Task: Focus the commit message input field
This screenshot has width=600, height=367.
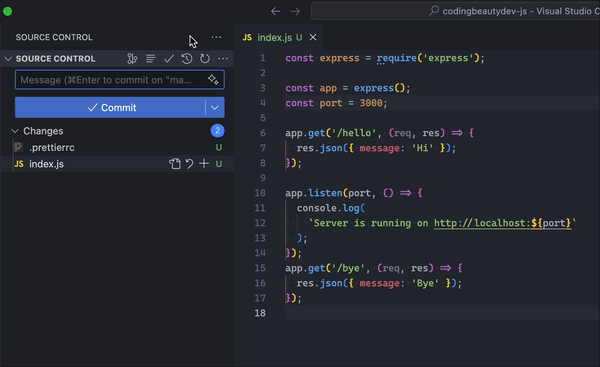Action: (x=120, y=80)
